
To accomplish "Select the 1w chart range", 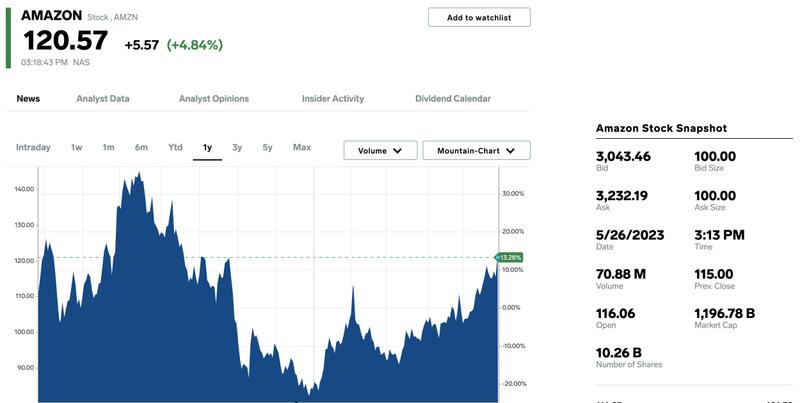I will (x=77, y=147).
